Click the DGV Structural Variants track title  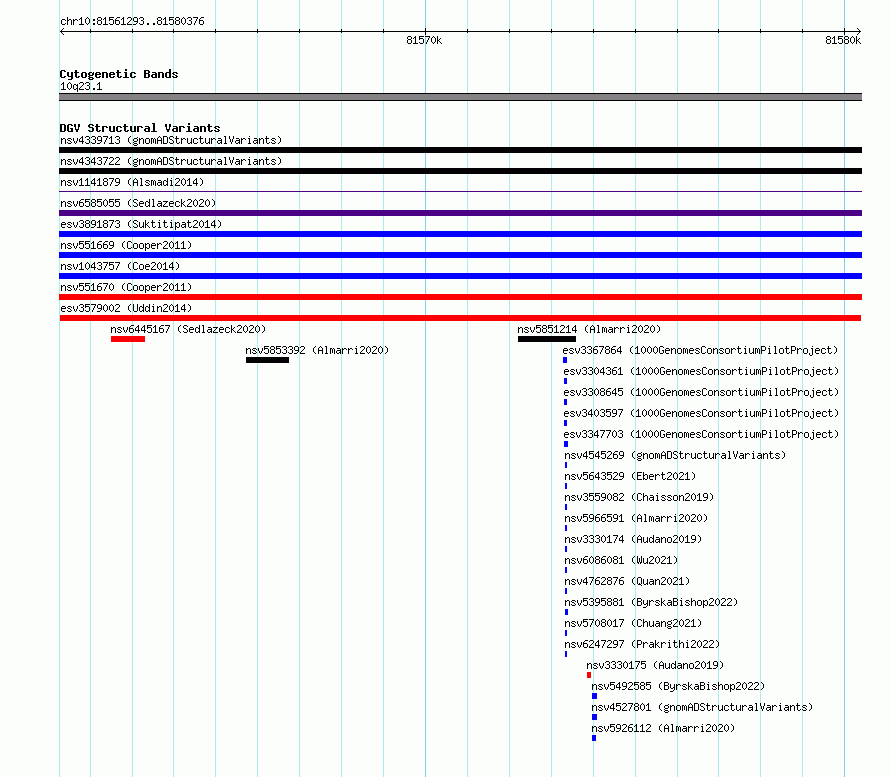pyautogui.click(x=140, y=128)
